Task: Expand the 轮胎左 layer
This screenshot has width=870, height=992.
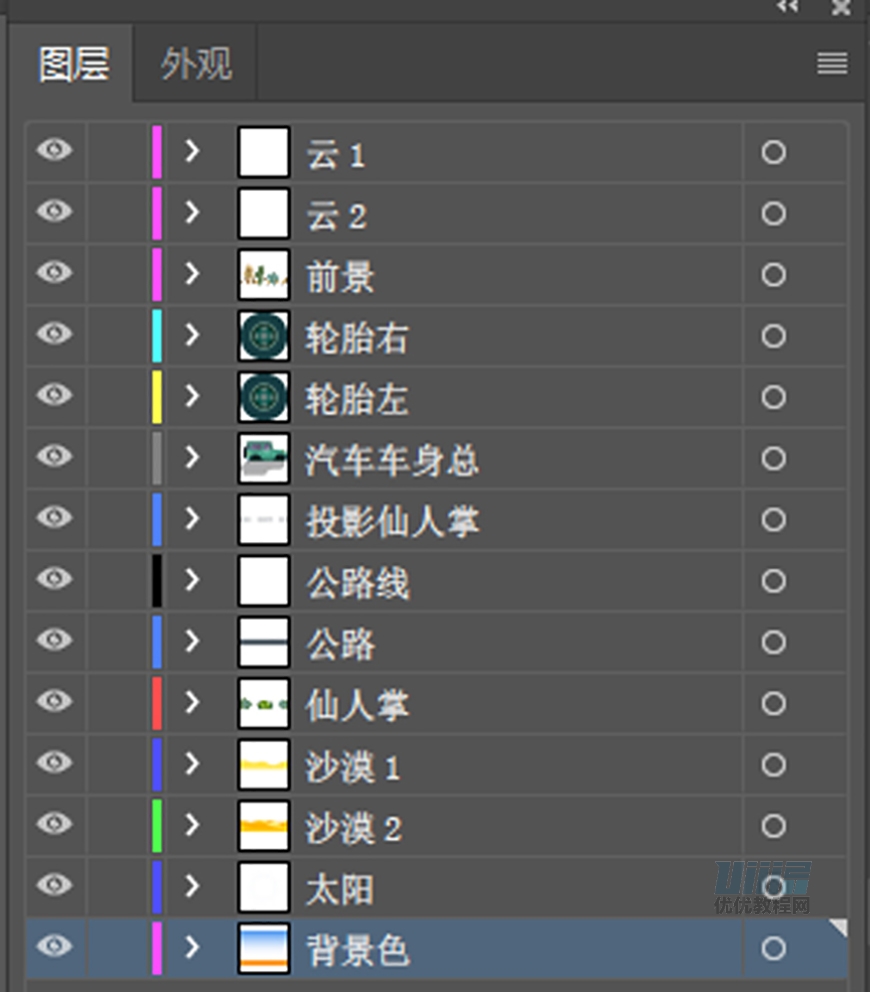Action: pos(190,397)
